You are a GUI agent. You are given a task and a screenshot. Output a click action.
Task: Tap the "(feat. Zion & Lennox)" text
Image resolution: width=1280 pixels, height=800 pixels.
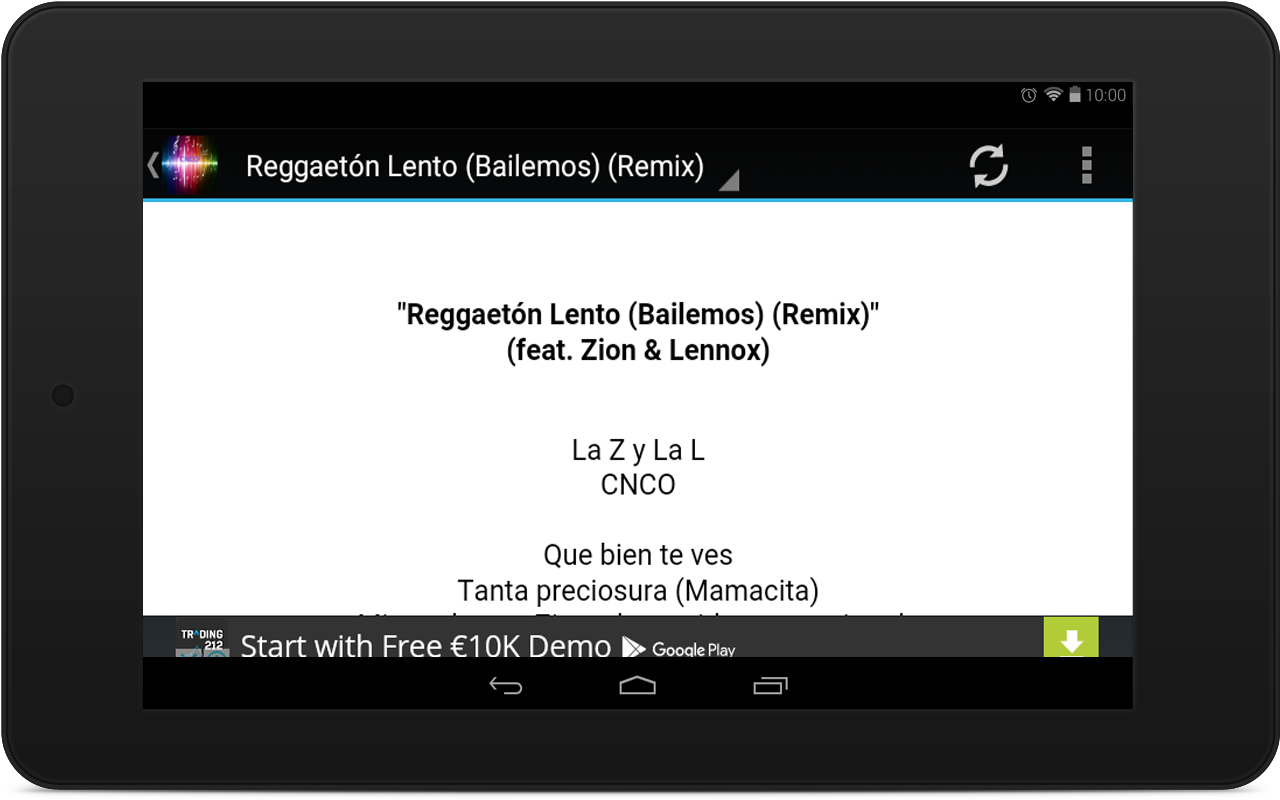point(638,350)
